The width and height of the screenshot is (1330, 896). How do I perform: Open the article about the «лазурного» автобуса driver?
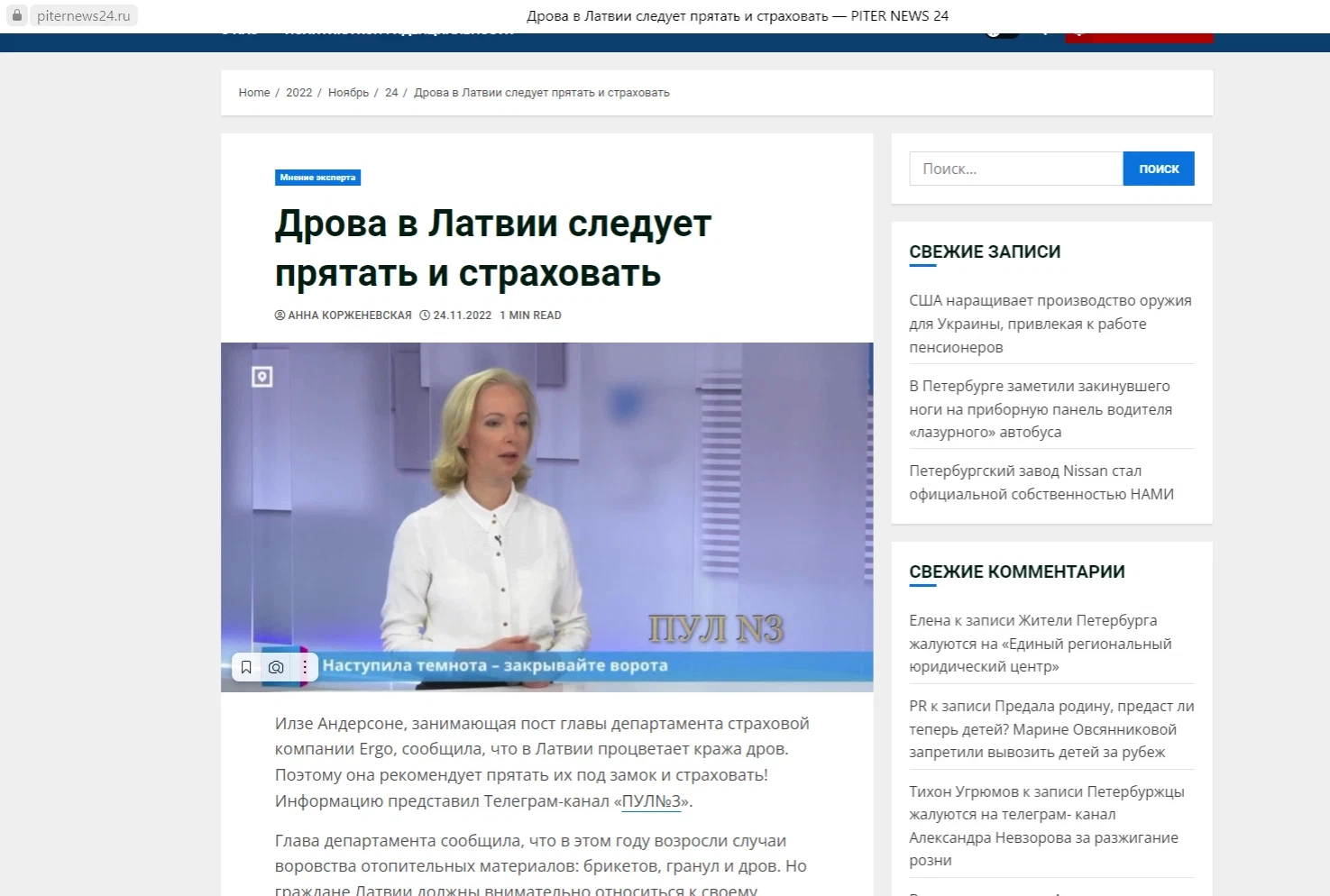coord(1039,409)
